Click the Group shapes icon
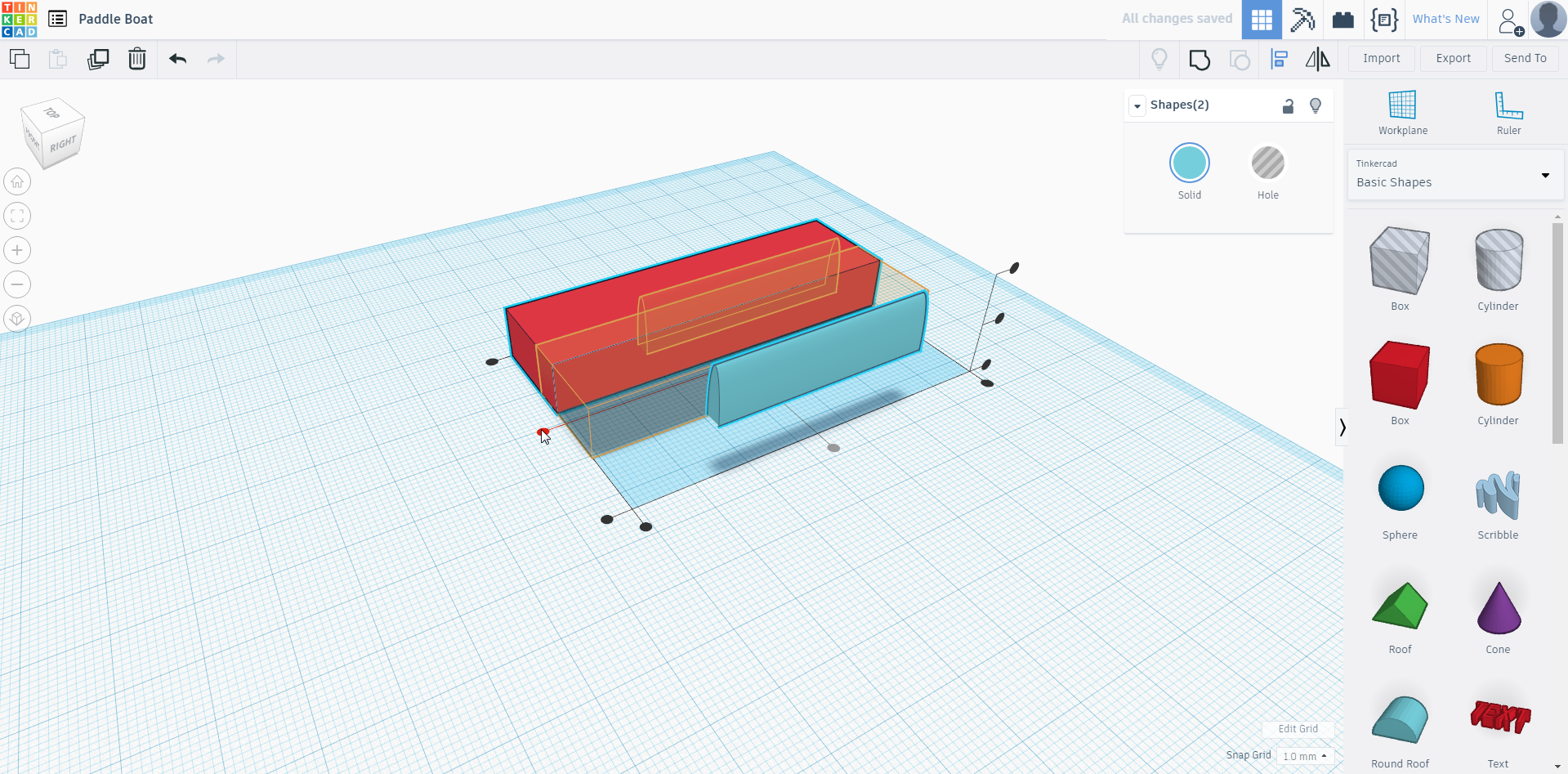1568x774 pixels. pyautogui.click(x=1199, y=60)
